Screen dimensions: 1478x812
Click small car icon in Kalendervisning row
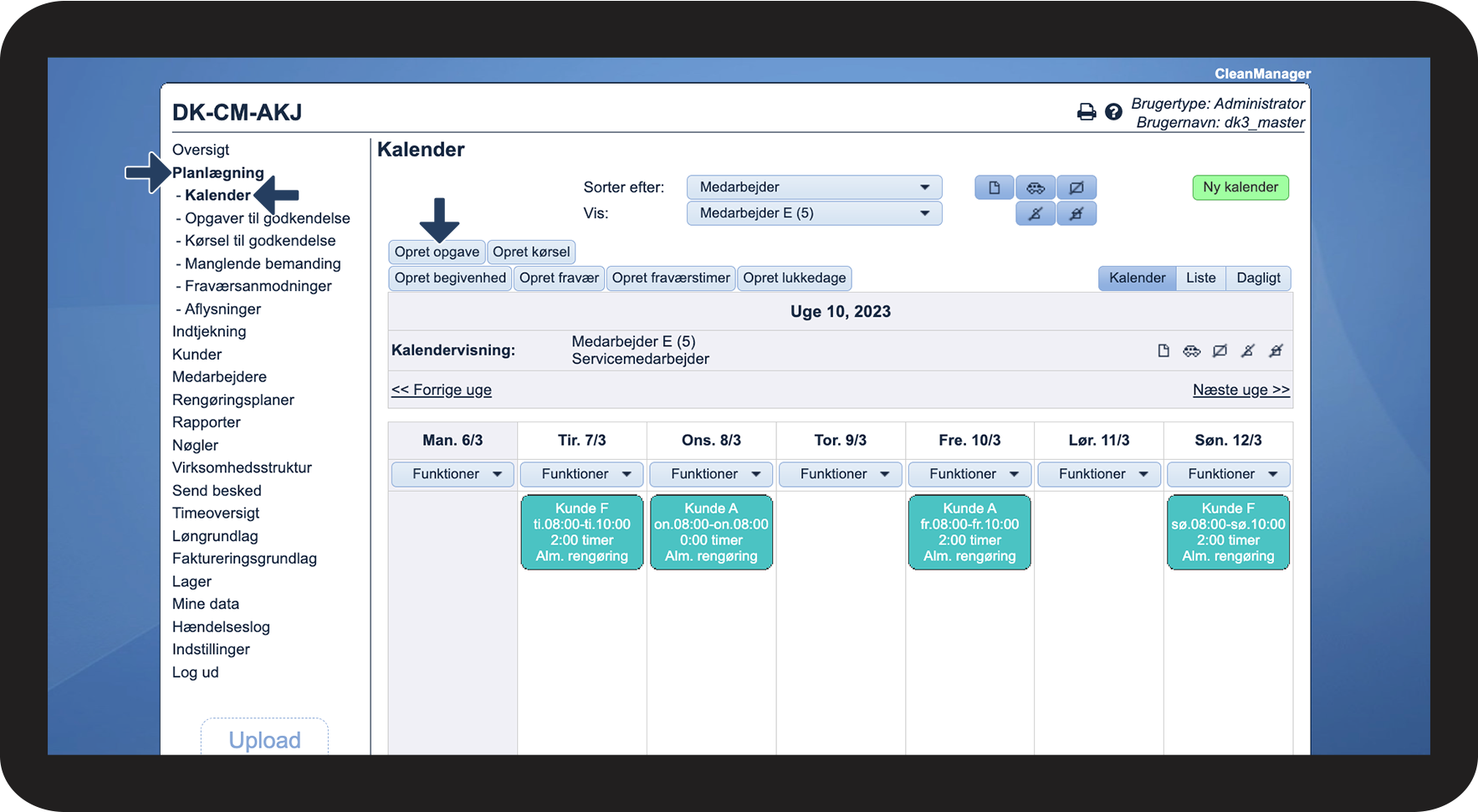click(1192, 350)
